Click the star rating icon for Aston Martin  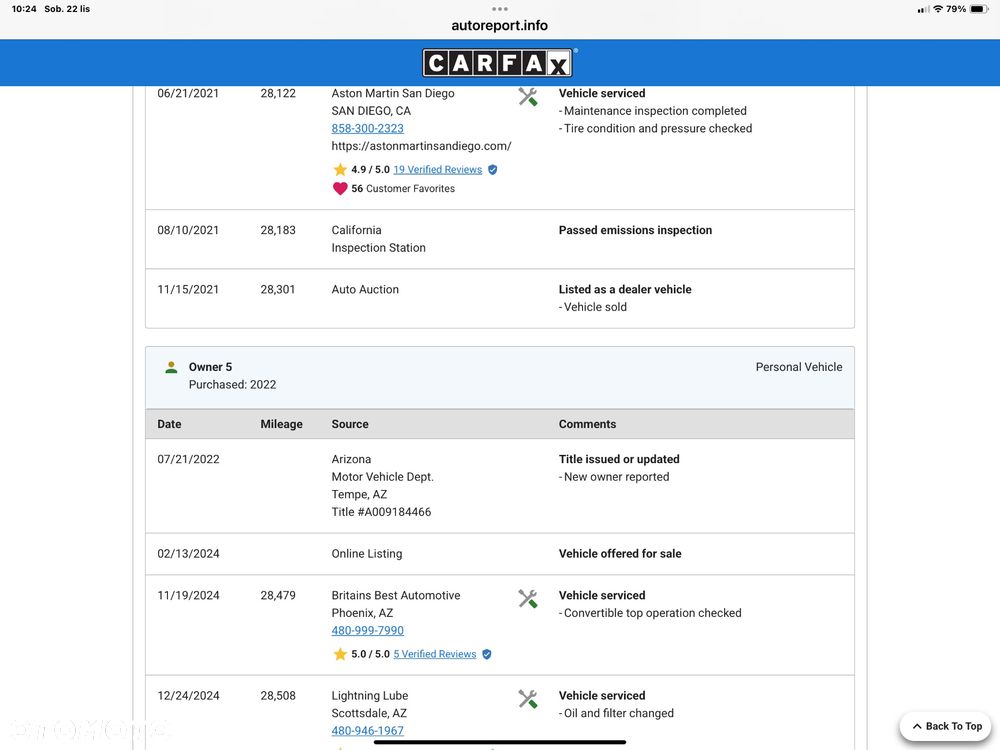point(340,170)
